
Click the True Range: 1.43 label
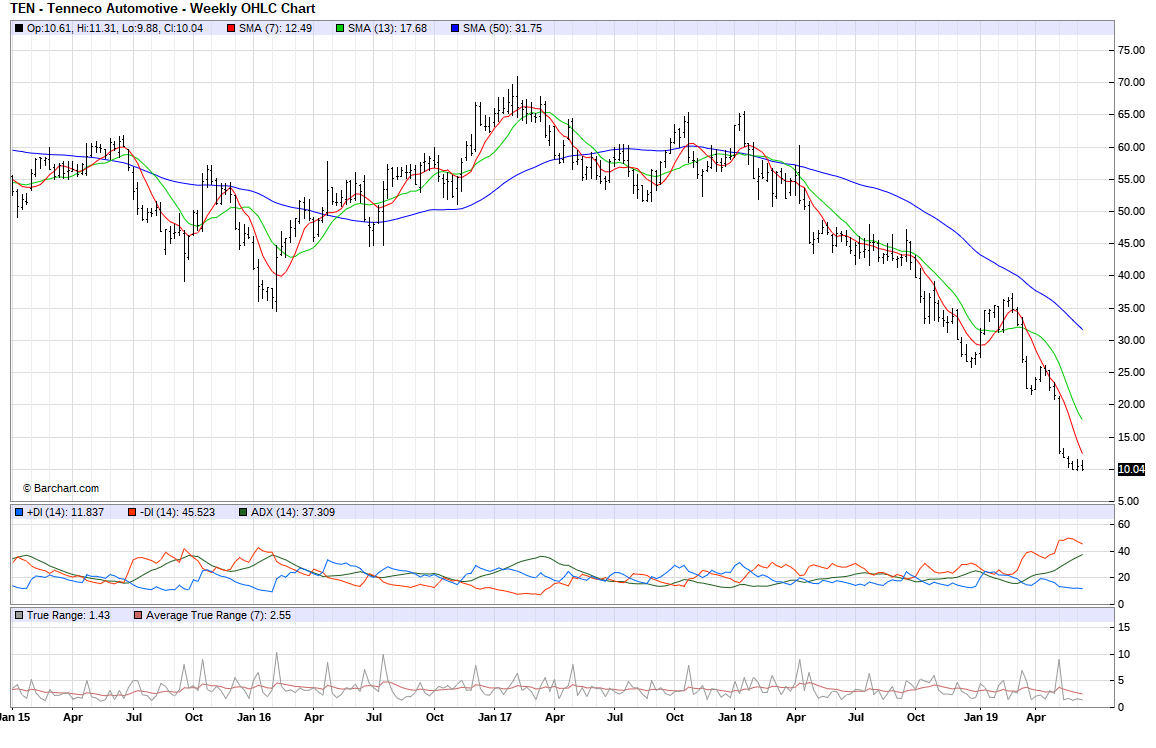[x=69, y=615]
